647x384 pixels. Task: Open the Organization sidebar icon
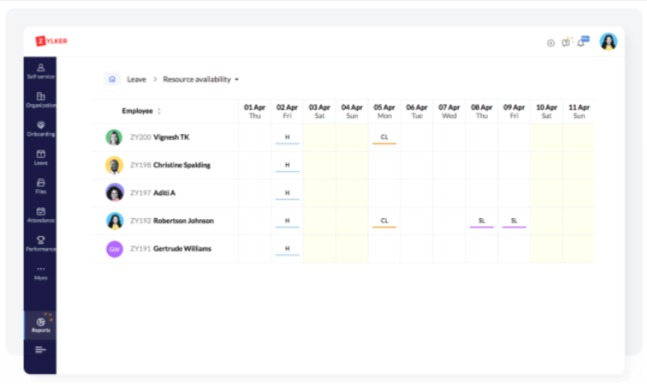pos(40,100)
